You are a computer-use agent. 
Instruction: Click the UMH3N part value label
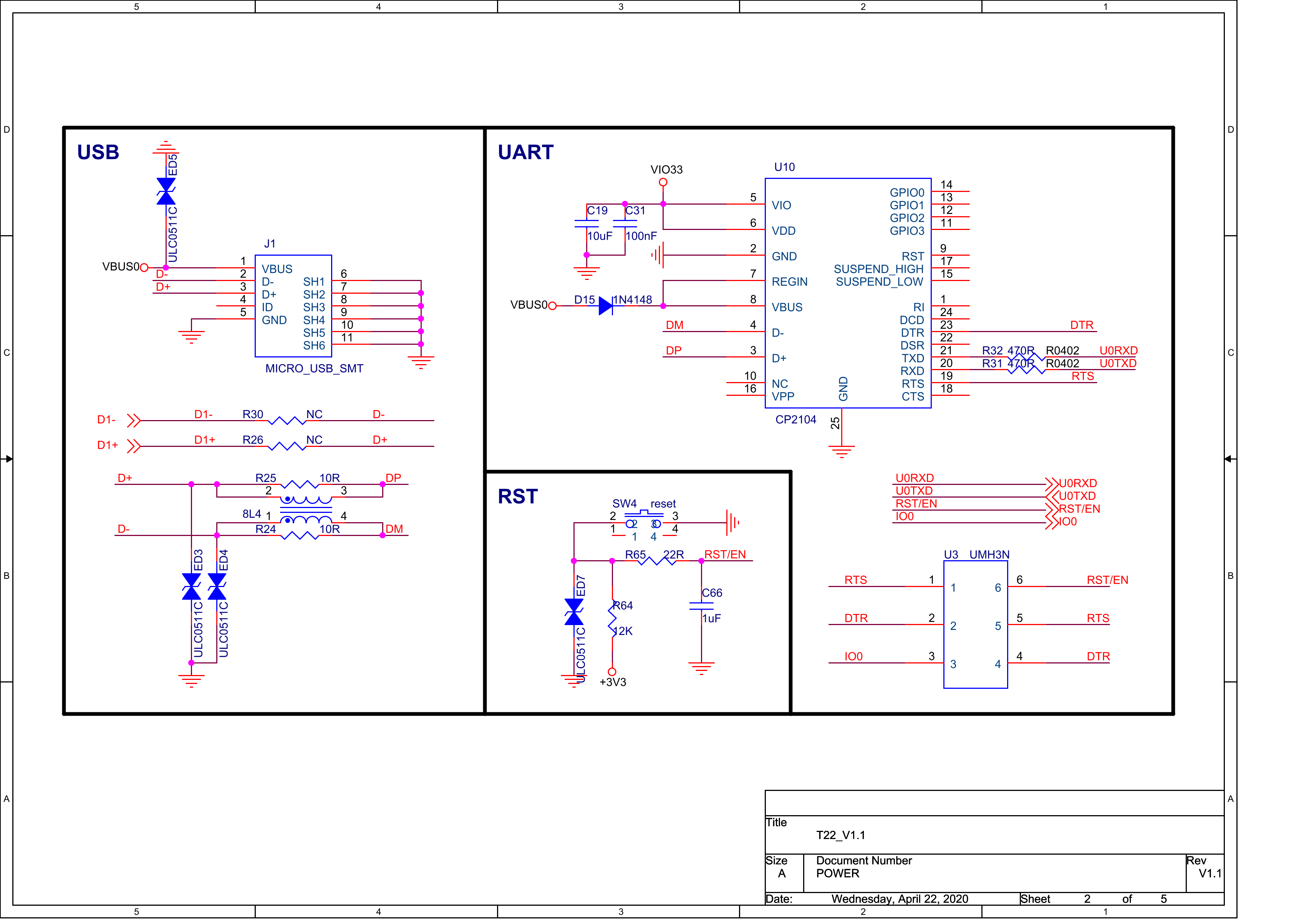[989, 555]
